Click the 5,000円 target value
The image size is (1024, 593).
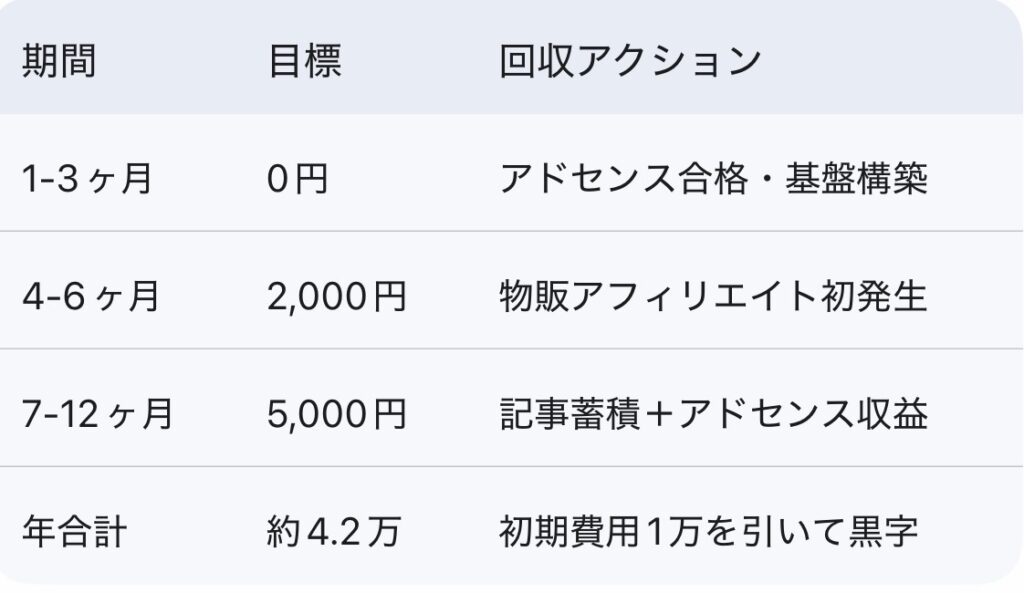(x=337, y=414)
